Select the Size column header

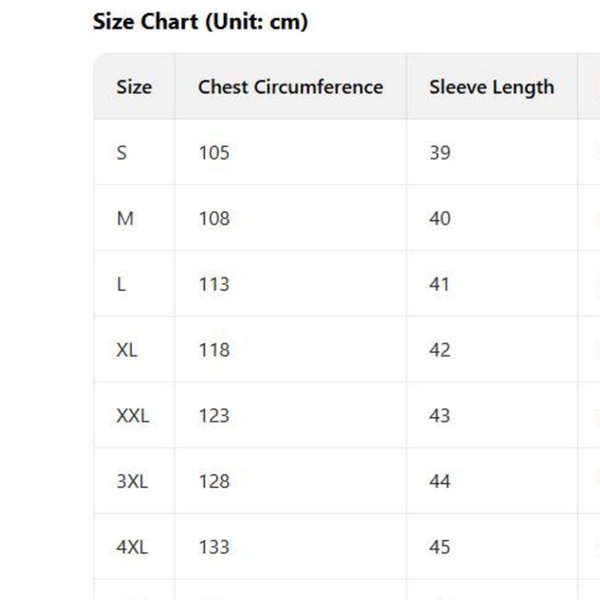[134, 87]
